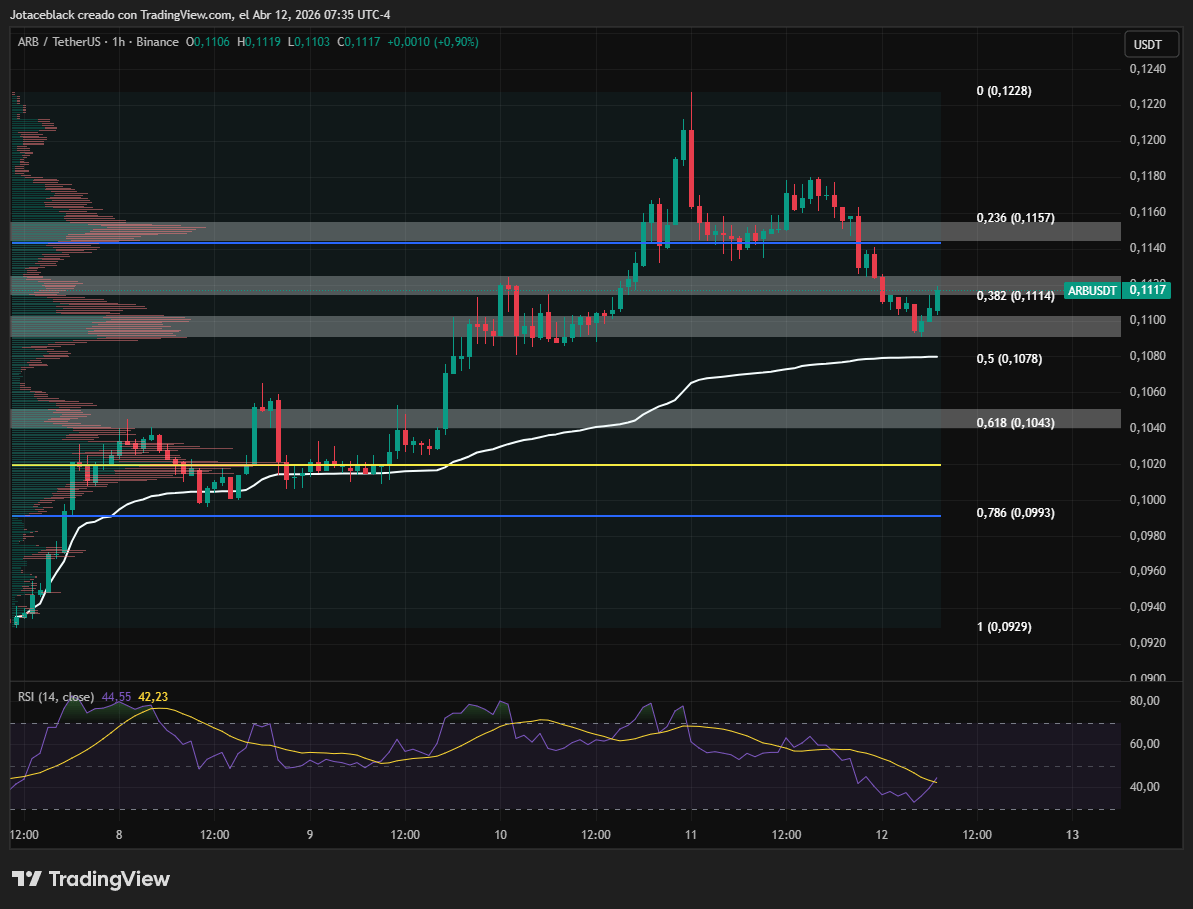Click the change value +0,0010 (+0,90%)
The width and height of the screenshot is (1193, 909).
tap(433, 42)
